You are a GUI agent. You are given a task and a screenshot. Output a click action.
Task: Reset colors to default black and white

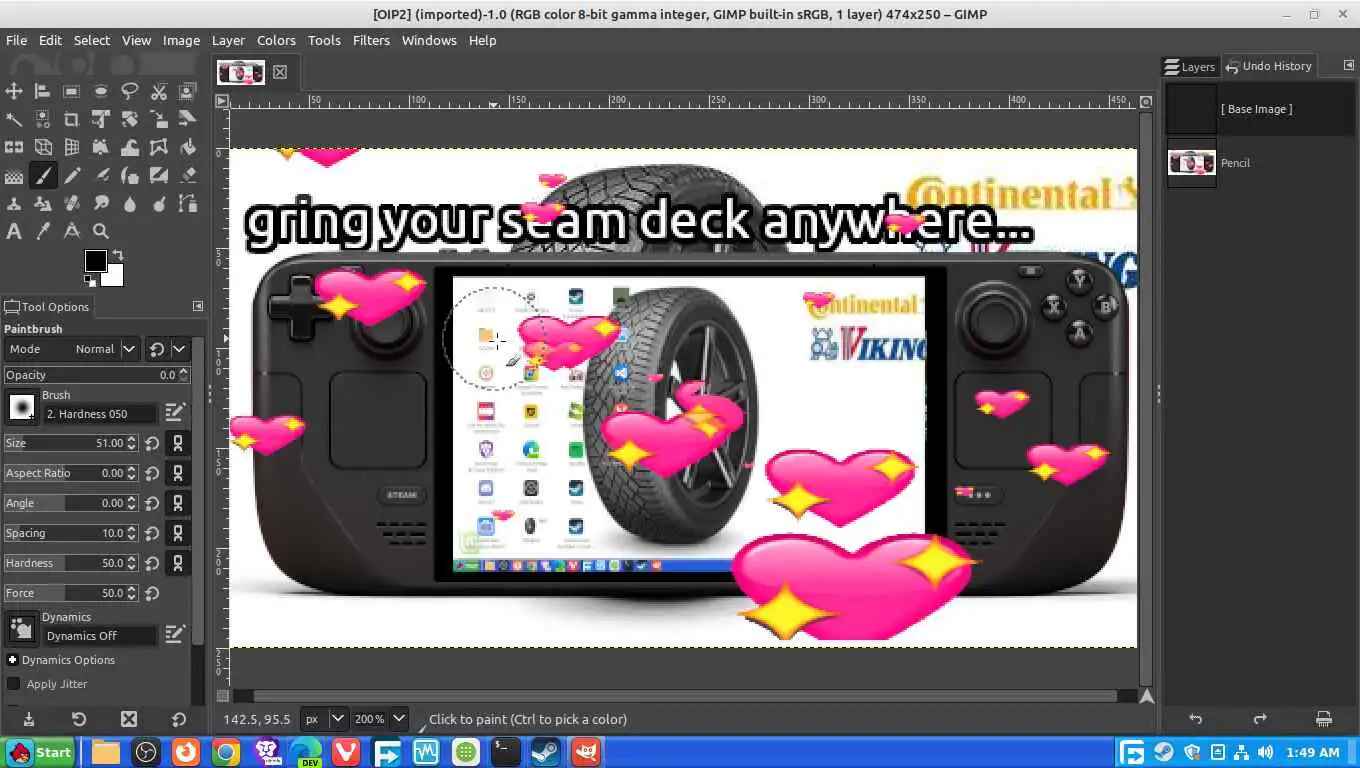[x=88, y=282]
